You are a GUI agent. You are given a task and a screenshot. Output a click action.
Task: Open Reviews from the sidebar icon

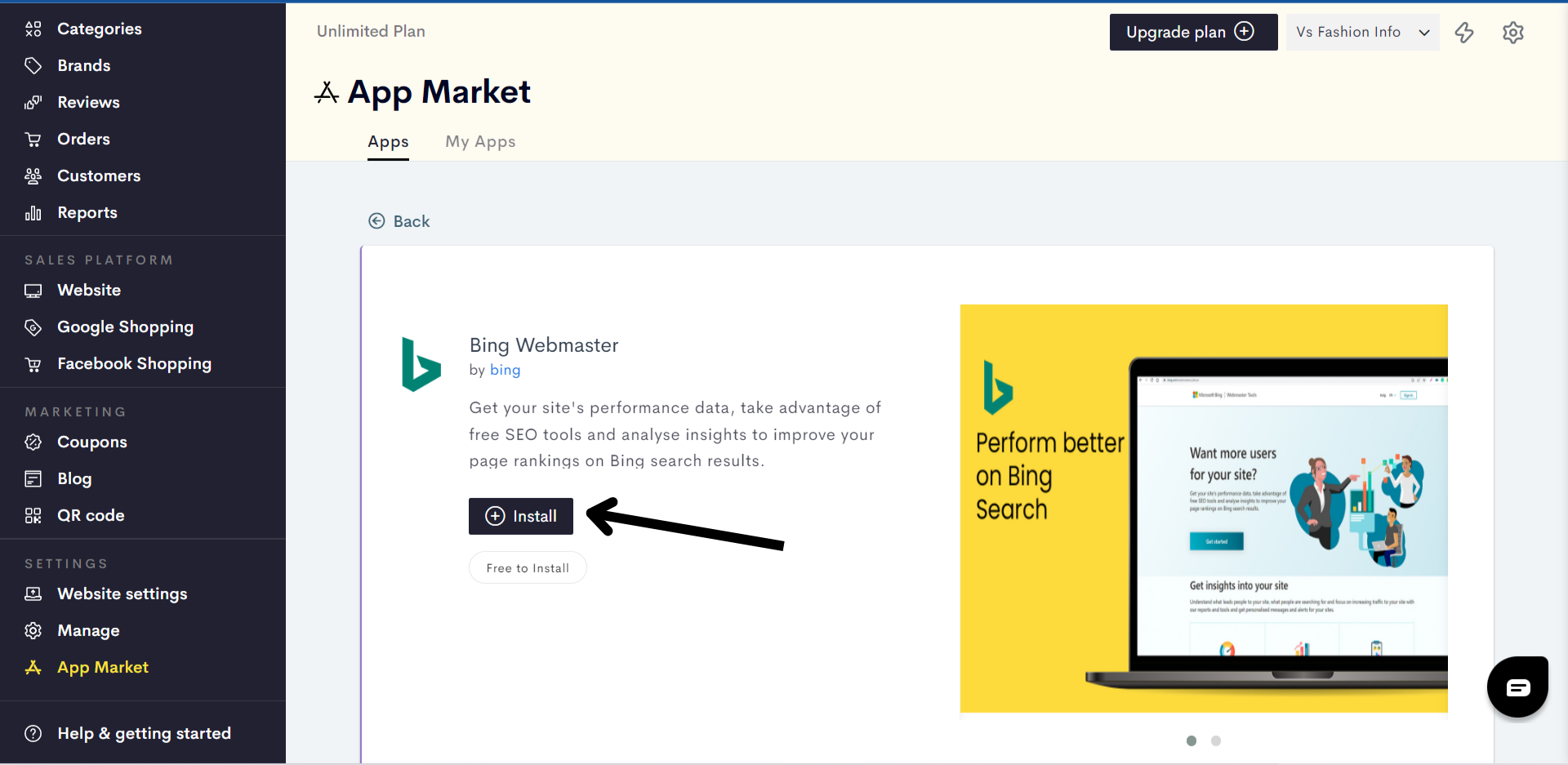33,102
